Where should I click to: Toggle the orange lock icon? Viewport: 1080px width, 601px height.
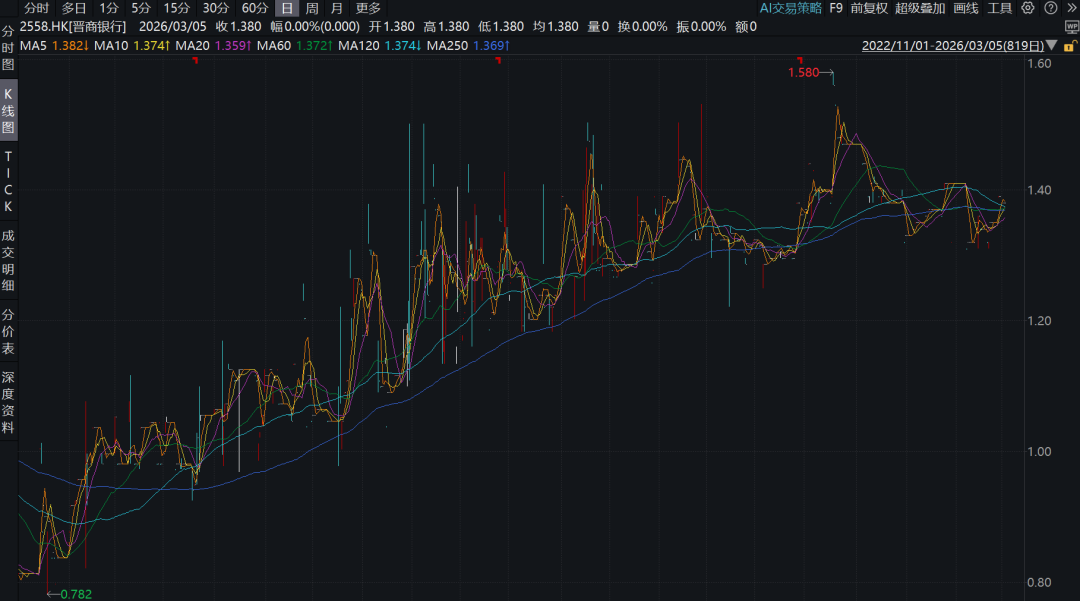(x=1070, y=46)
